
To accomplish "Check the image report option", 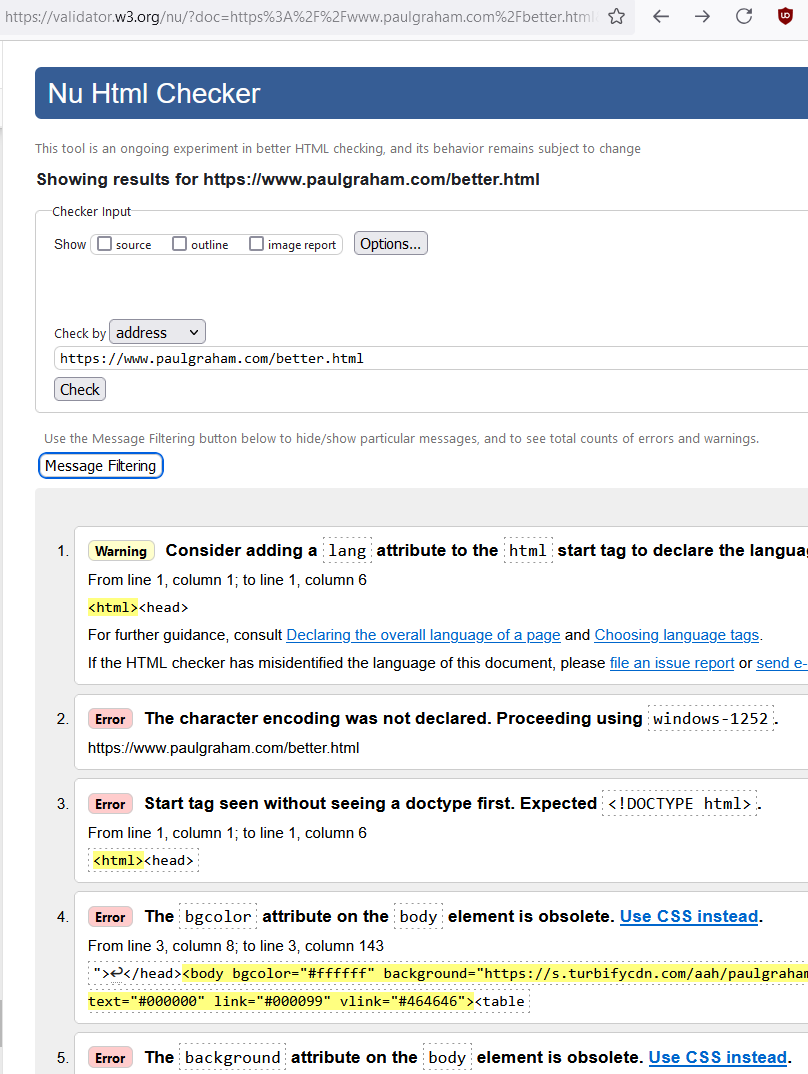I will pos(256,244).
